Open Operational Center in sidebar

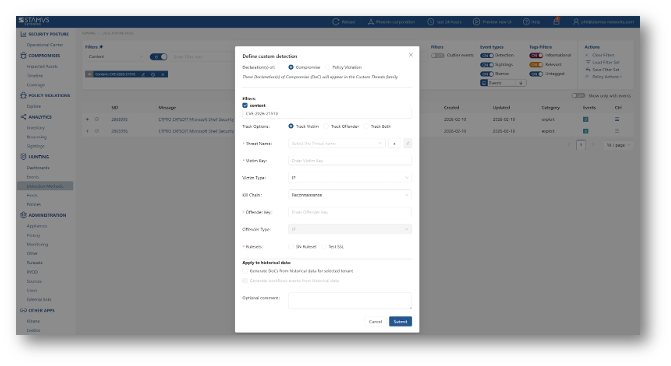(x=45, y=45)
